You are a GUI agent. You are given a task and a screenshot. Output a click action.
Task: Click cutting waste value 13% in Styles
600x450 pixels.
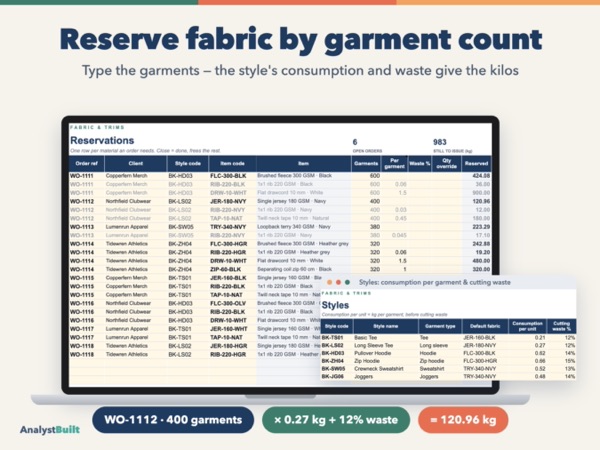570,368
